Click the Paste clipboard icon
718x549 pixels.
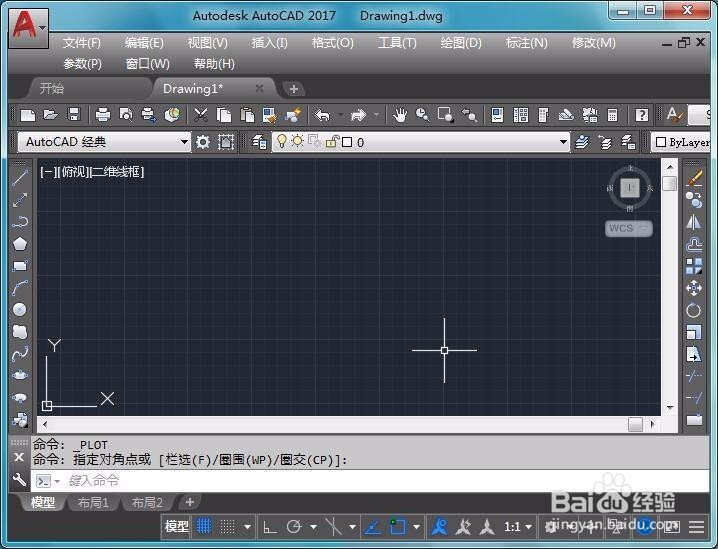247,114
